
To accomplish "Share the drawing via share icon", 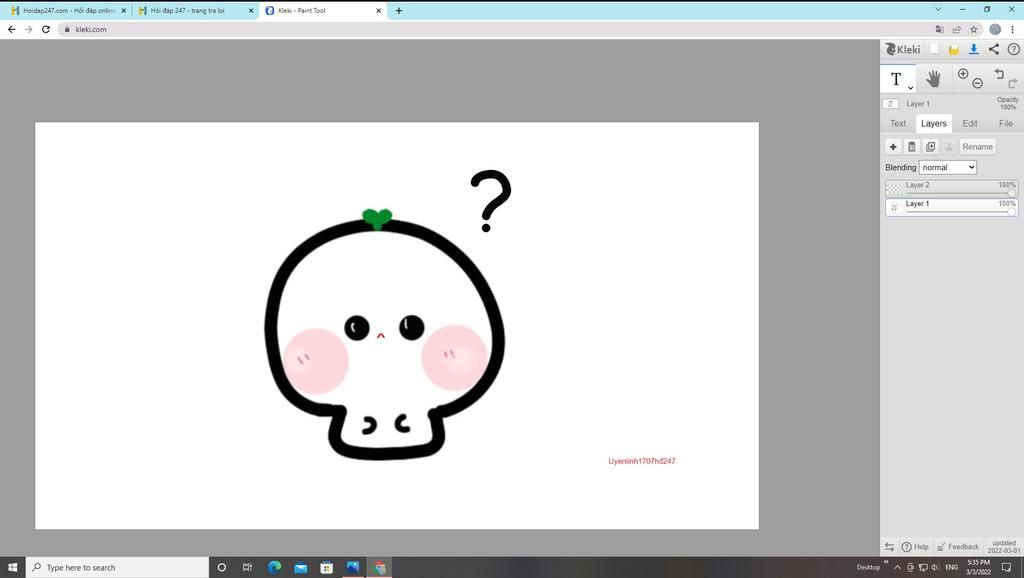I will pyautogui.click(x=993, y=49).
